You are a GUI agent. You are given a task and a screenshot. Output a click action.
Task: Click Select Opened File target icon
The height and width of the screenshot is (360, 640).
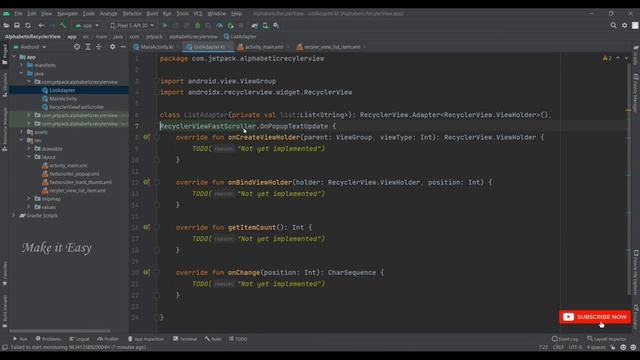click(77, 47)
